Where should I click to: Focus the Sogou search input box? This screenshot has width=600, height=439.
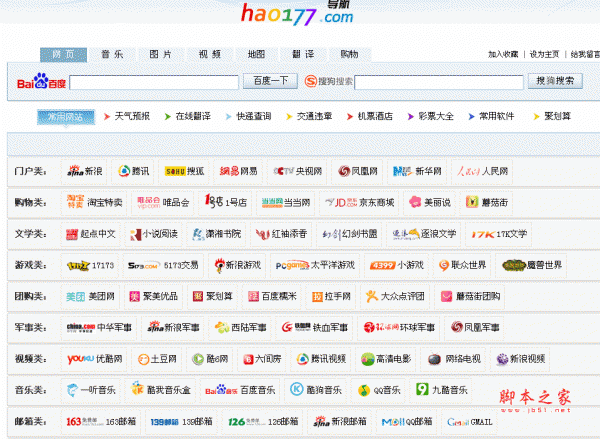[x=439, y=82]
